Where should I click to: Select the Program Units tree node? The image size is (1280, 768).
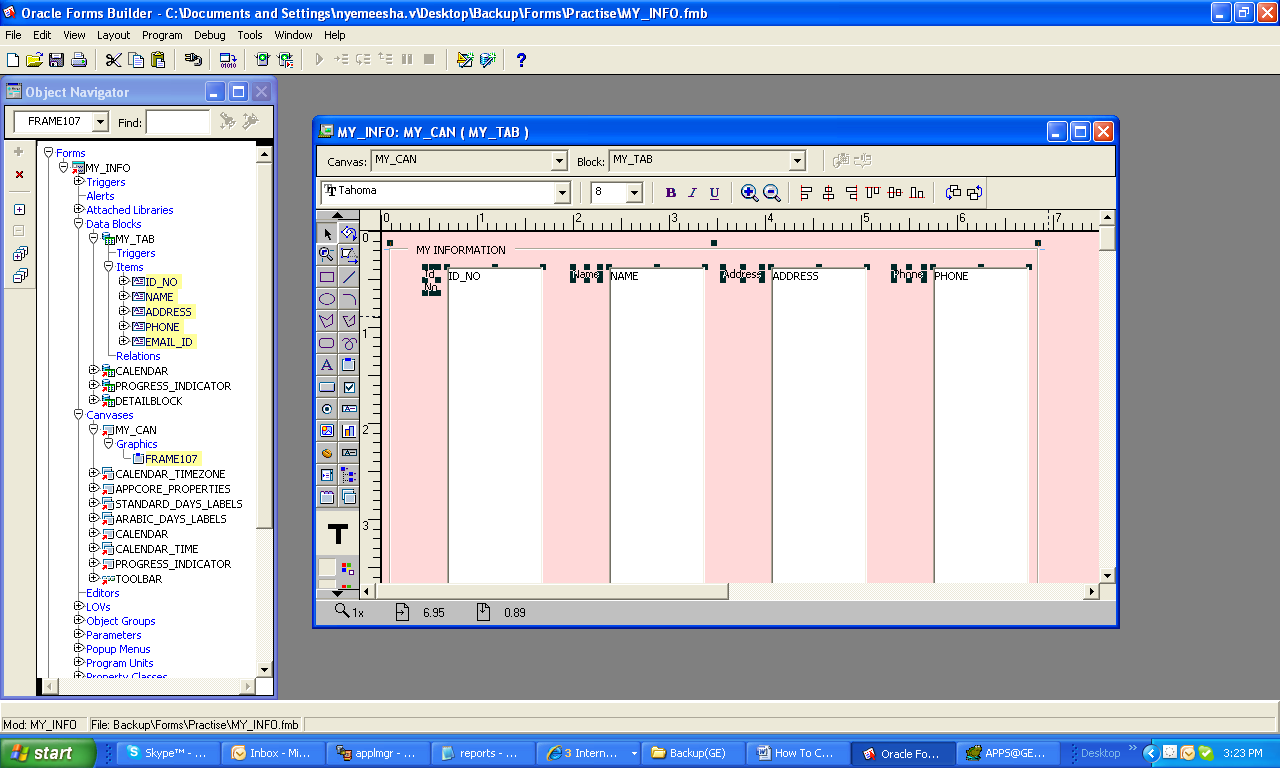(119, 663)
